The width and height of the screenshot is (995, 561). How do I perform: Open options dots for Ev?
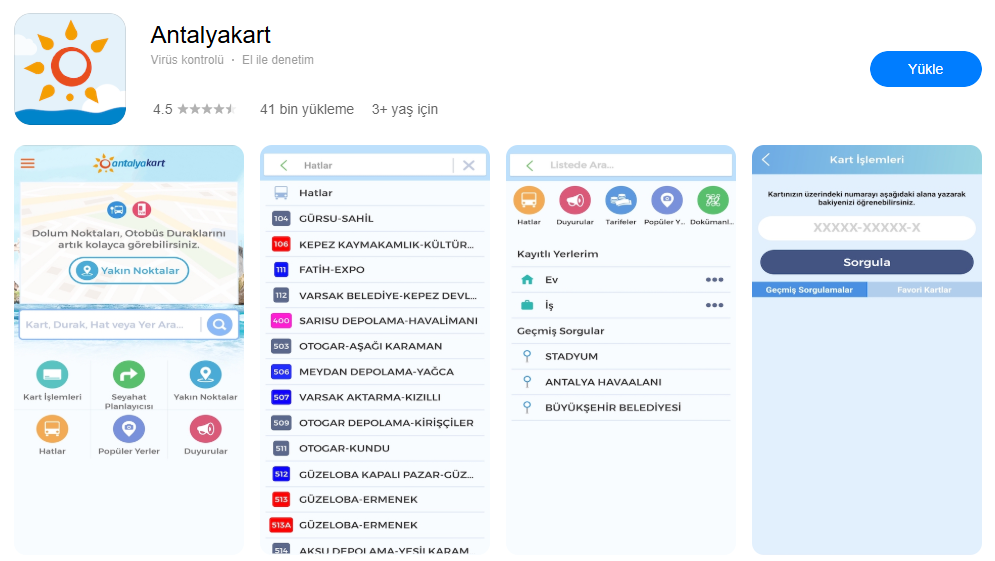coord(715,280)
